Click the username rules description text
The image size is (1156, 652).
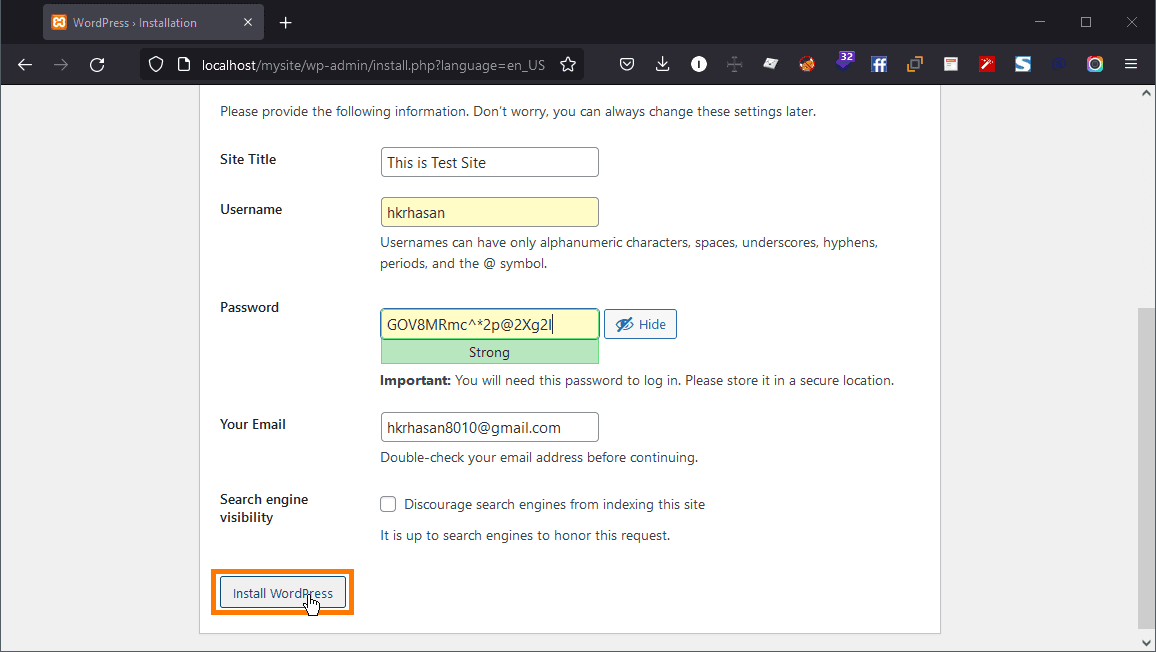point(629,253)
